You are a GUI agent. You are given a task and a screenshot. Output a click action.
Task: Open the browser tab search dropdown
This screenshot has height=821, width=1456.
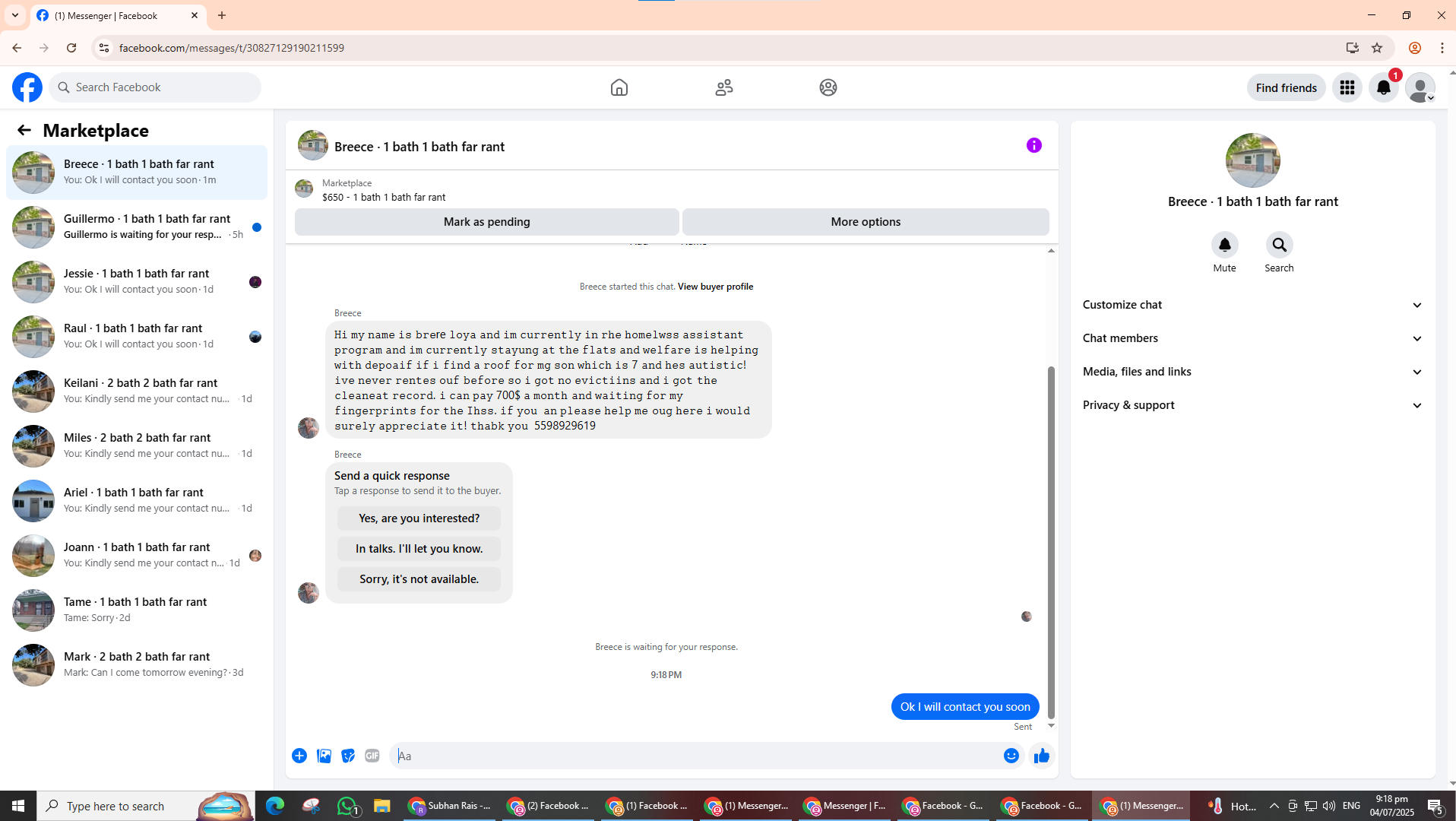coord(15,15)
